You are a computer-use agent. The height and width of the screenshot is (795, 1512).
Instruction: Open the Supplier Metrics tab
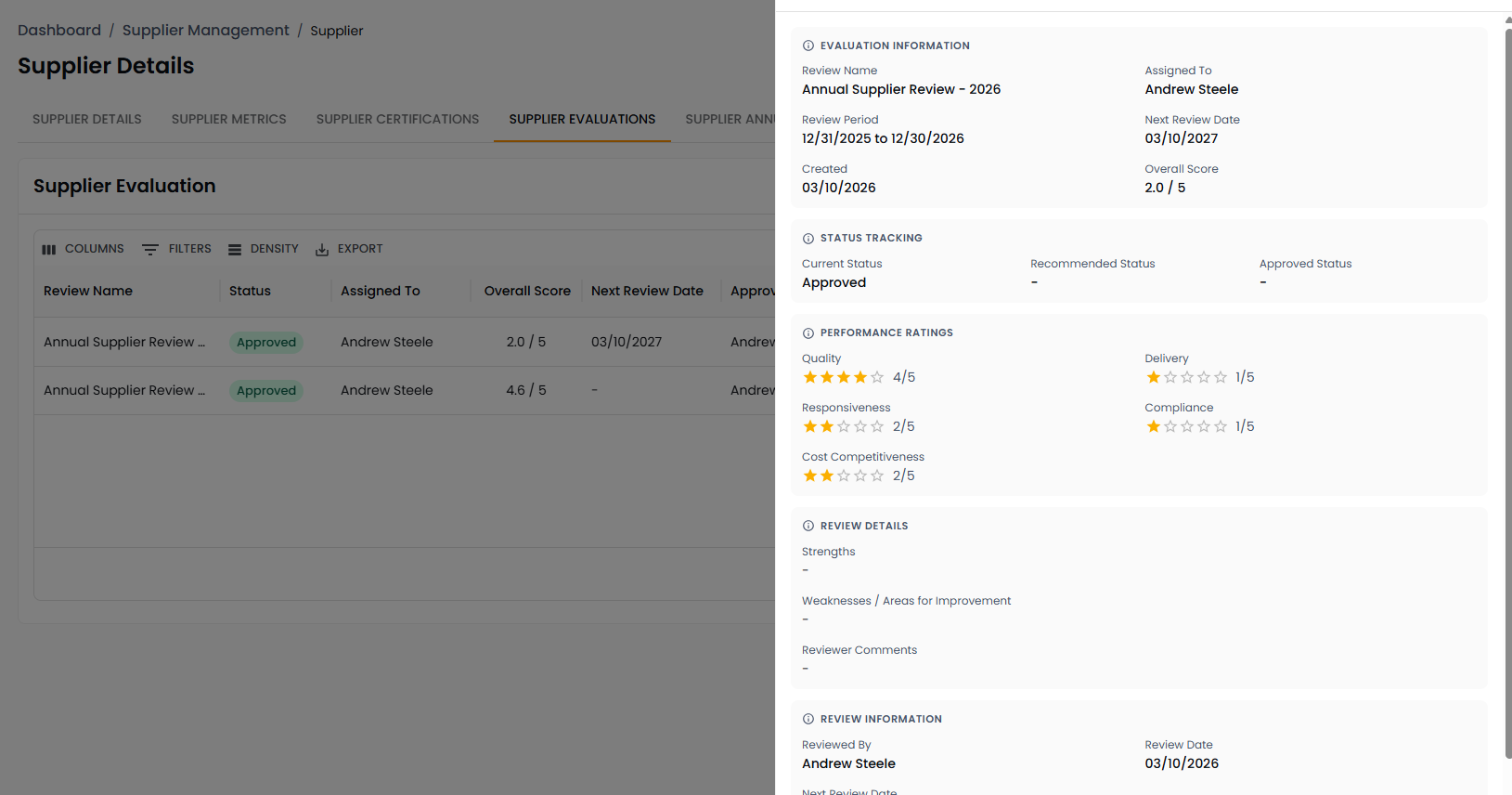[x=229, y=120]
